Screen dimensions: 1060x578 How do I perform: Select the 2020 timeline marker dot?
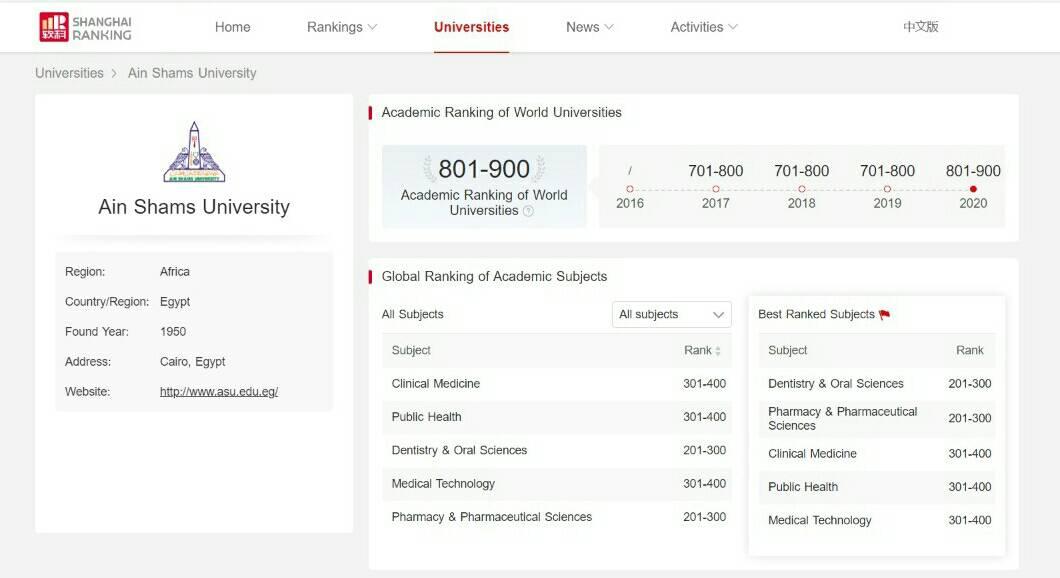(x=973, y=189)
